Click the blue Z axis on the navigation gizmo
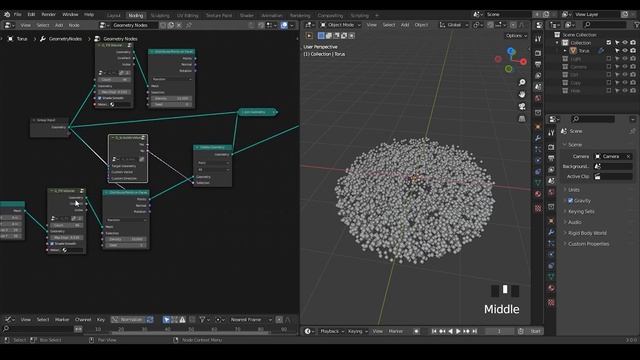This screenshot has height=360, width=640. pos(511,51)
